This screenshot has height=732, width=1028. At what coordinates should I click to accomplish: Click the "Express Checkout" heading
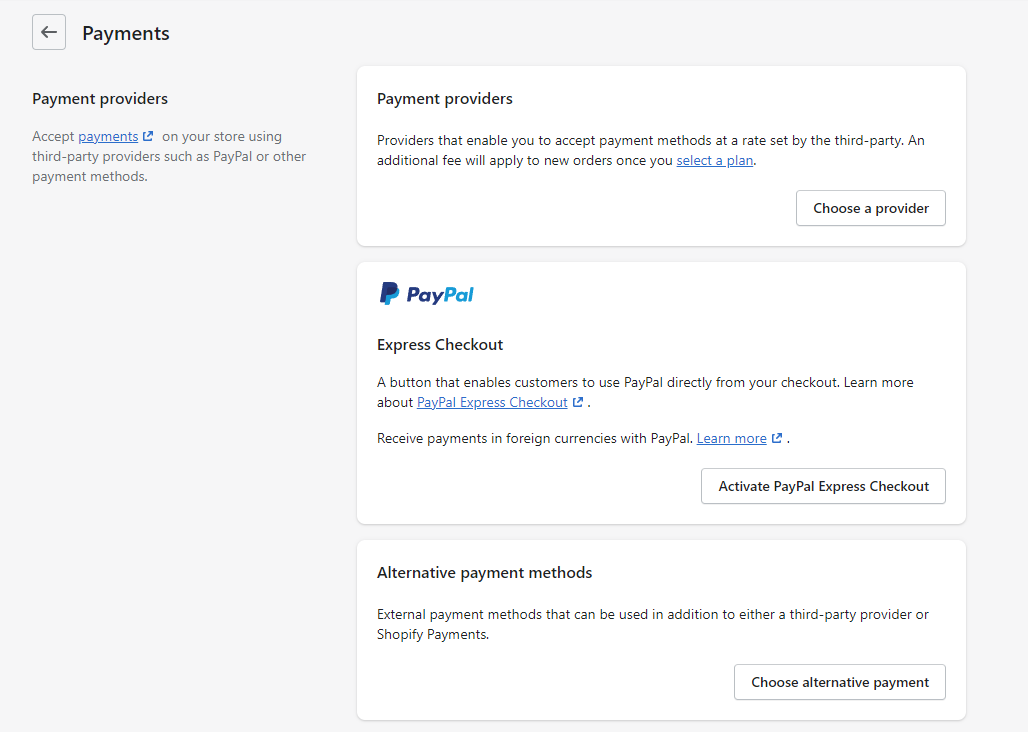pos(439,344)
